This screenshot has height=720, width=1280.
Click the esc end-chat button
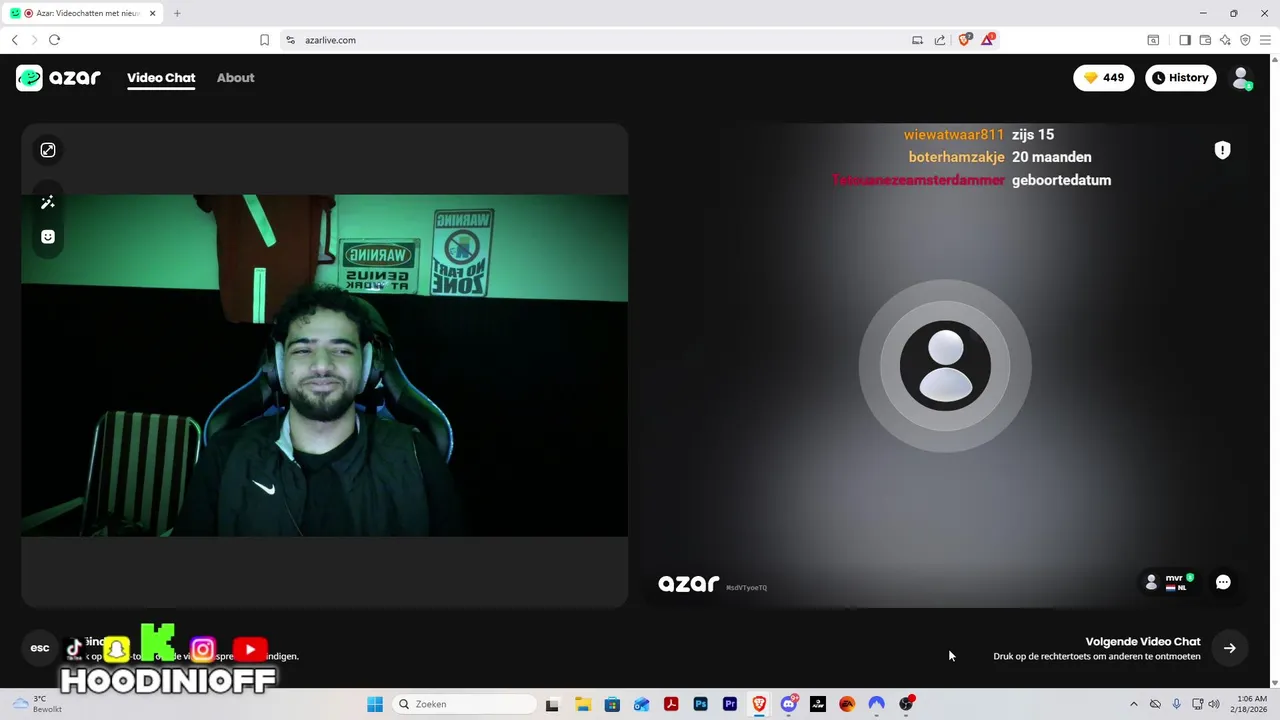(x=40, y=648)
